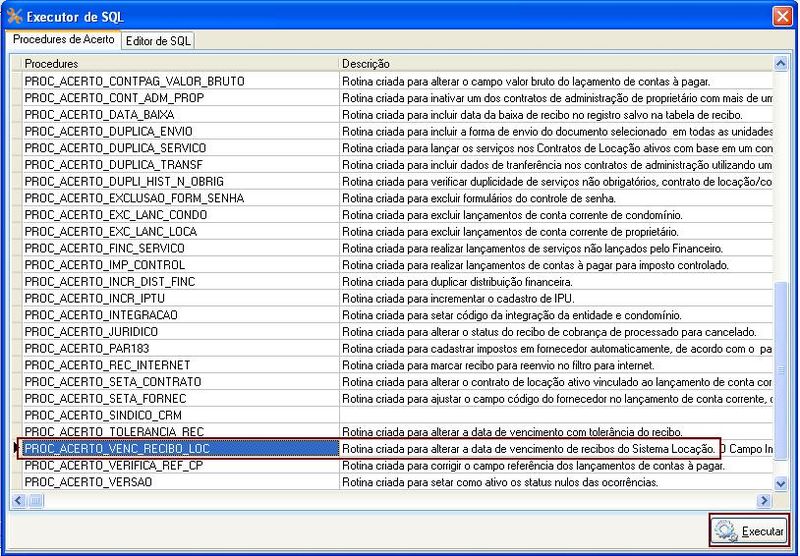Select PROC_ACERTO_DATA_BAIXA procedure
The image size is (800, 556).
pos(180,114)
